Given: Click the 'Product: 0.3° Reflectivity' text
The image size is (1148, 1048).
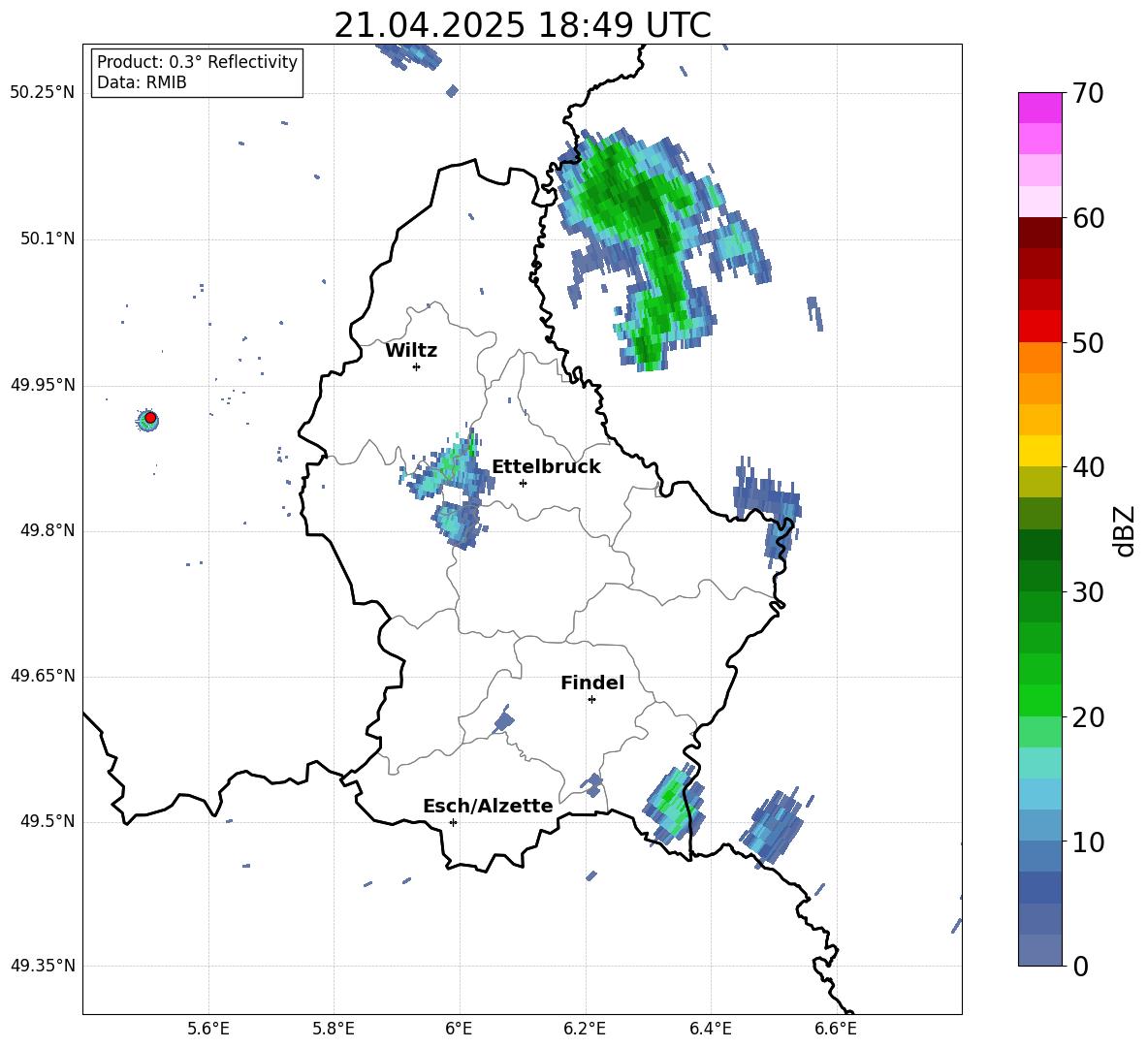Looking at the screenshot, I should [197, 62].
